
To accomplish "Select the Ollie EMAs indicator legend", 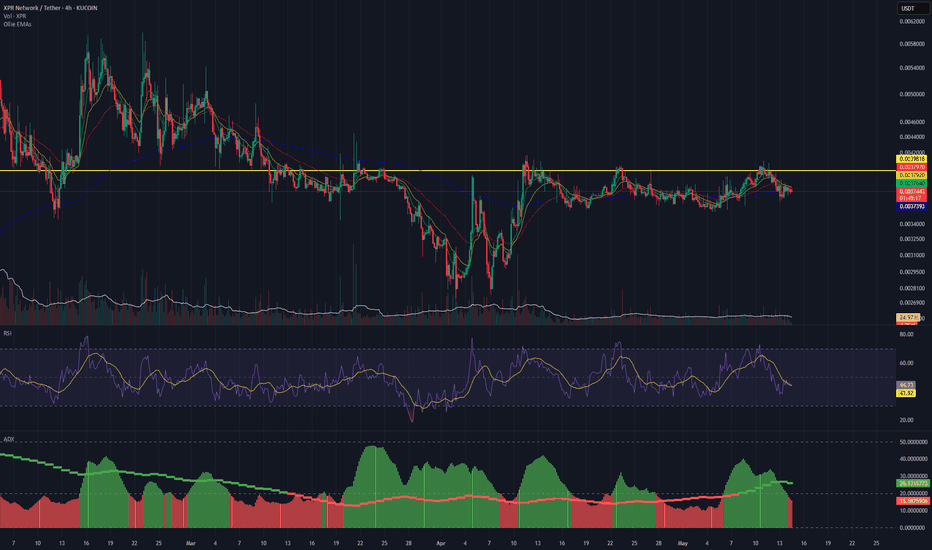I will coord(17,24).
